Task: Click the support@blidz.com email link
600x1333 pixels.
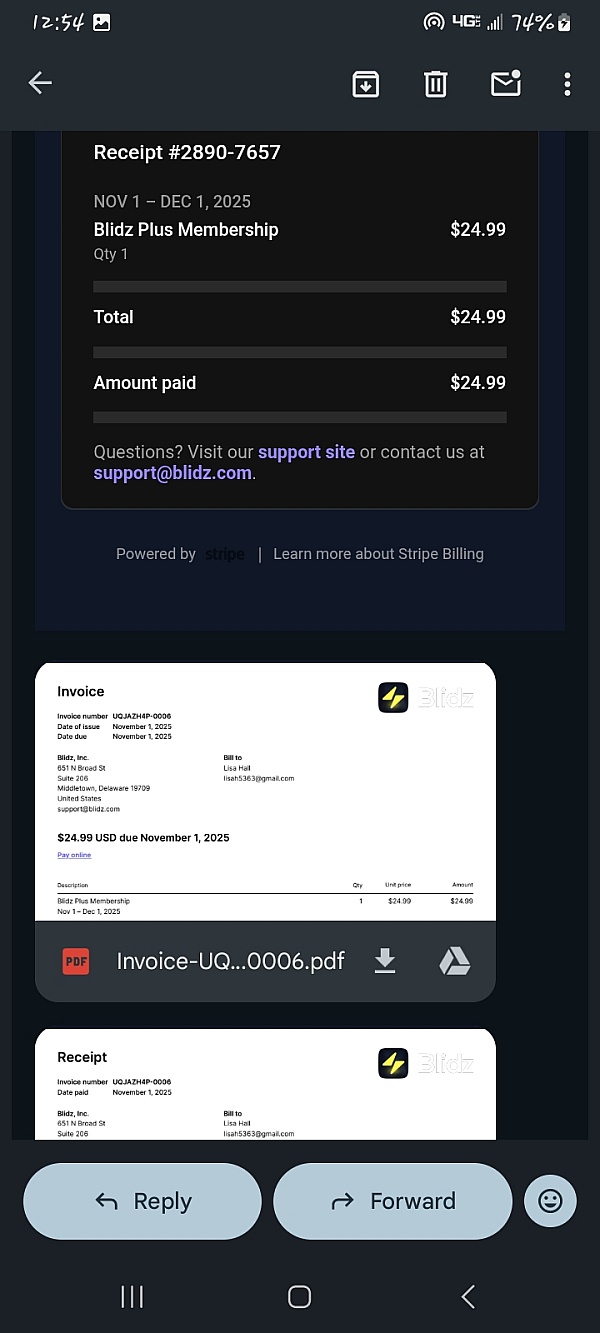Action: click(173, 473)
